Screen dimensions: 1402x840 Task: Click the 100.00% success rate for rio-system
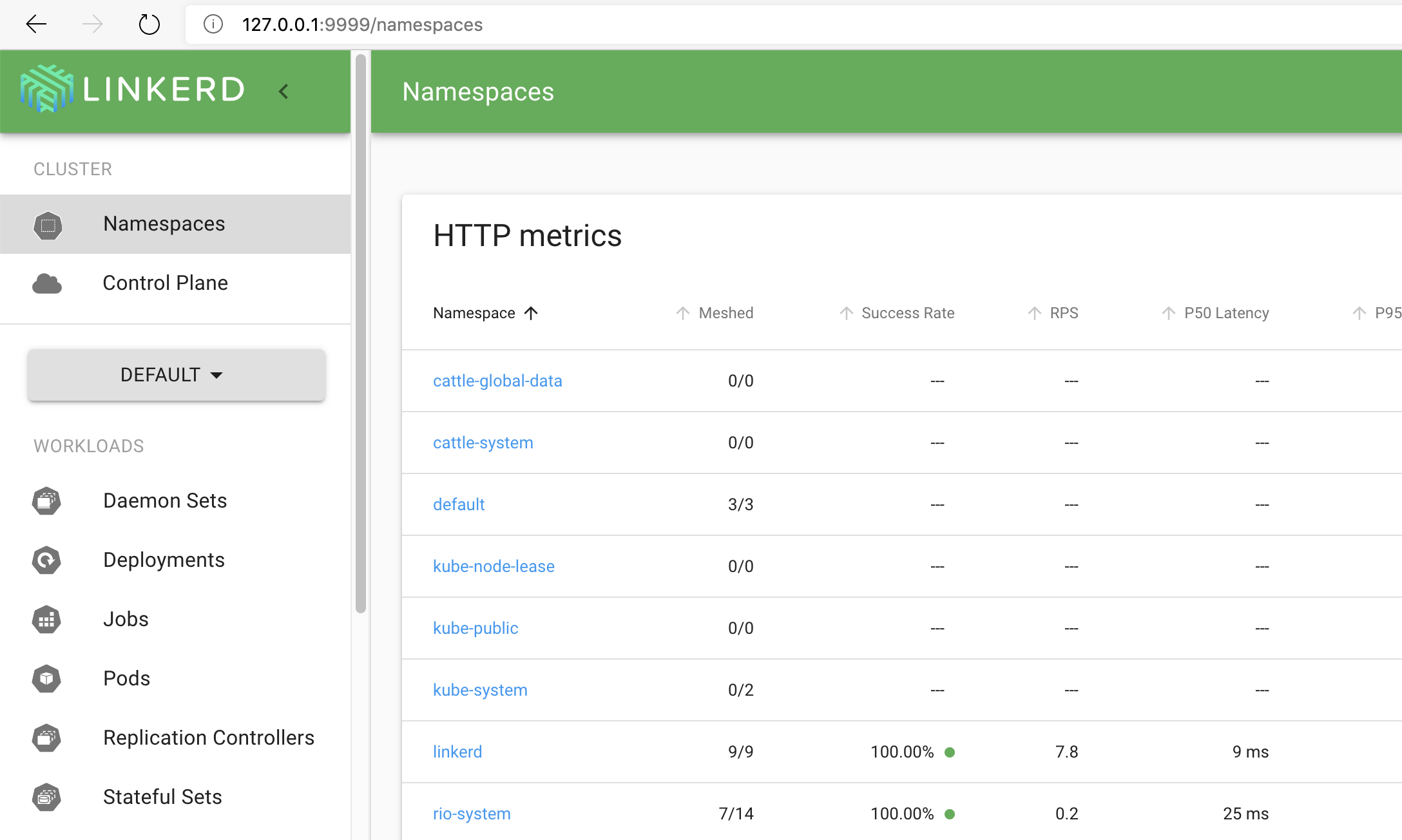pyautogui.click(x=902, y=814)
